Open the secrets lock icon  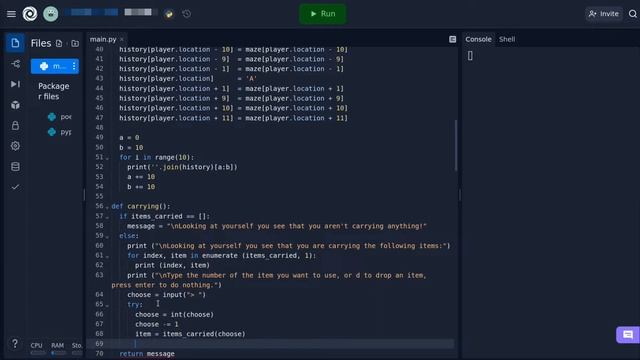(15, 125)
